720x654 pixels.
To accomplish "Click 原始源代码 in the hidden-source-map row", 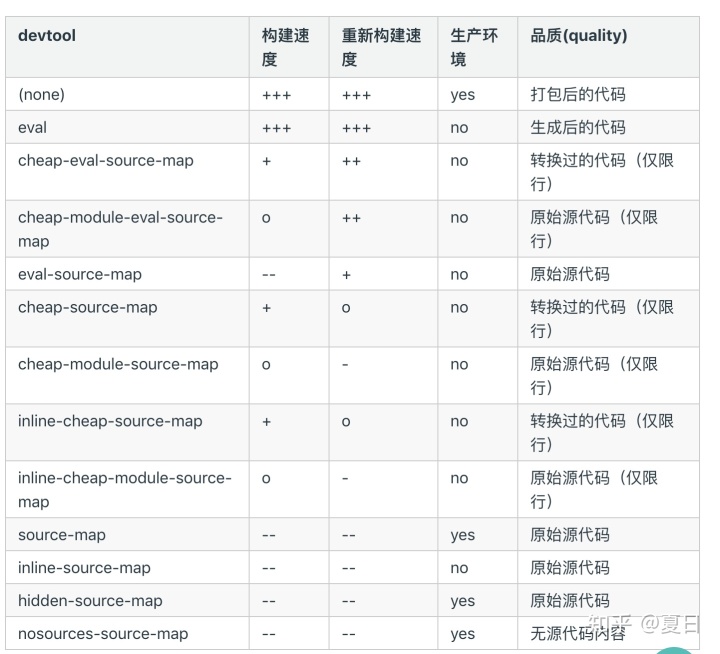I will (x=570, y=601).
